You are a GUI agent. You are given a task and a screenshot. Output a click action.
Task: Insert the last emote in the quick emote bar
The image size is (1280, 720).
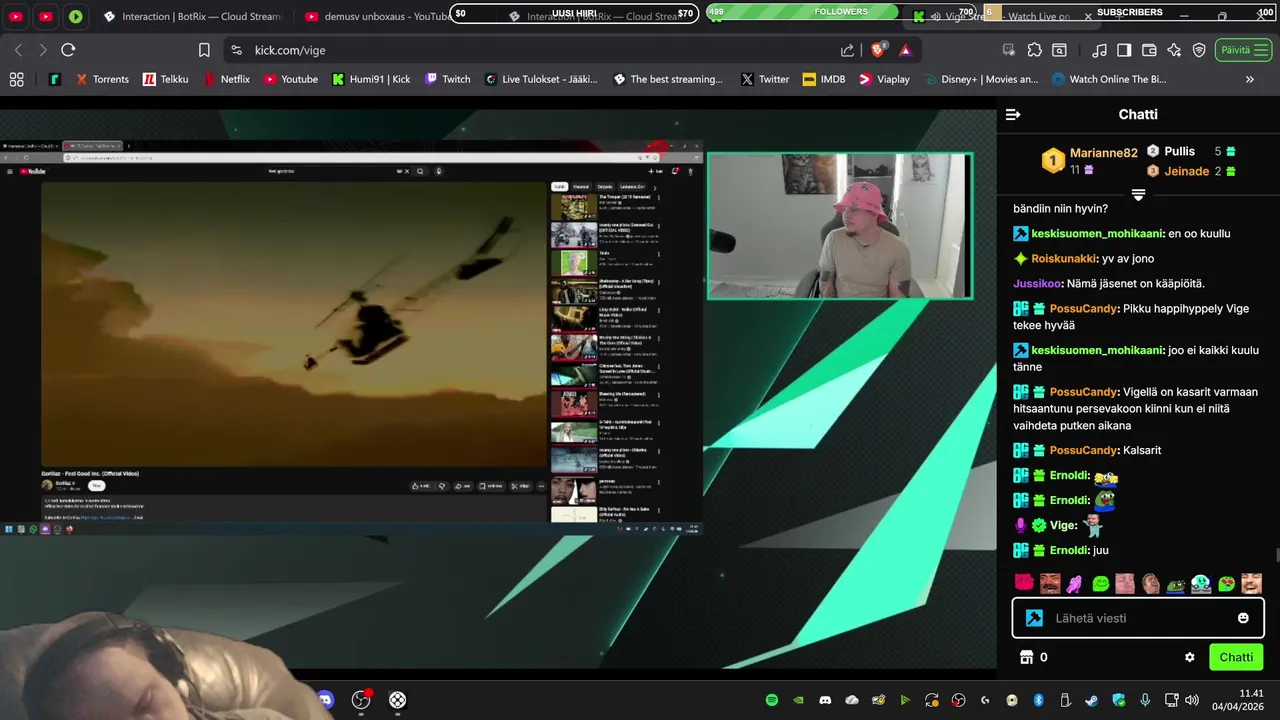1252,583
